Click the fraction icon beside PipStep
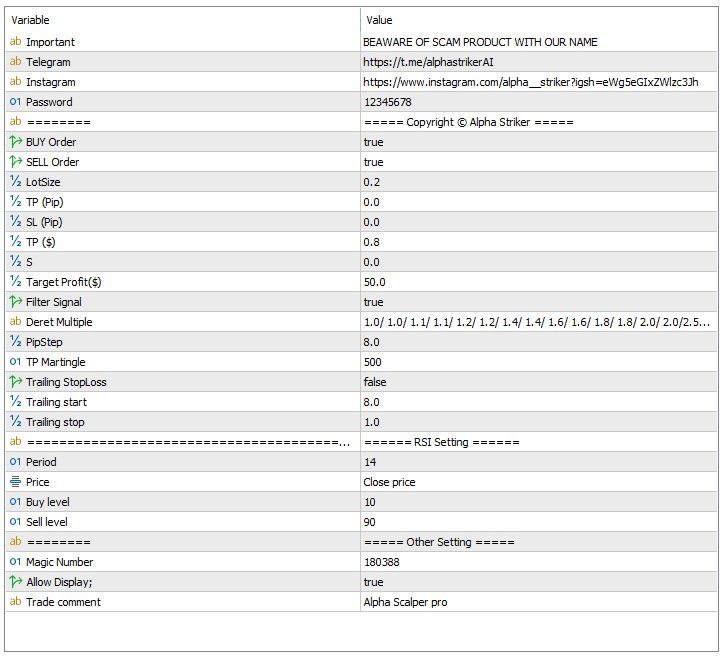 coord(16,342)
